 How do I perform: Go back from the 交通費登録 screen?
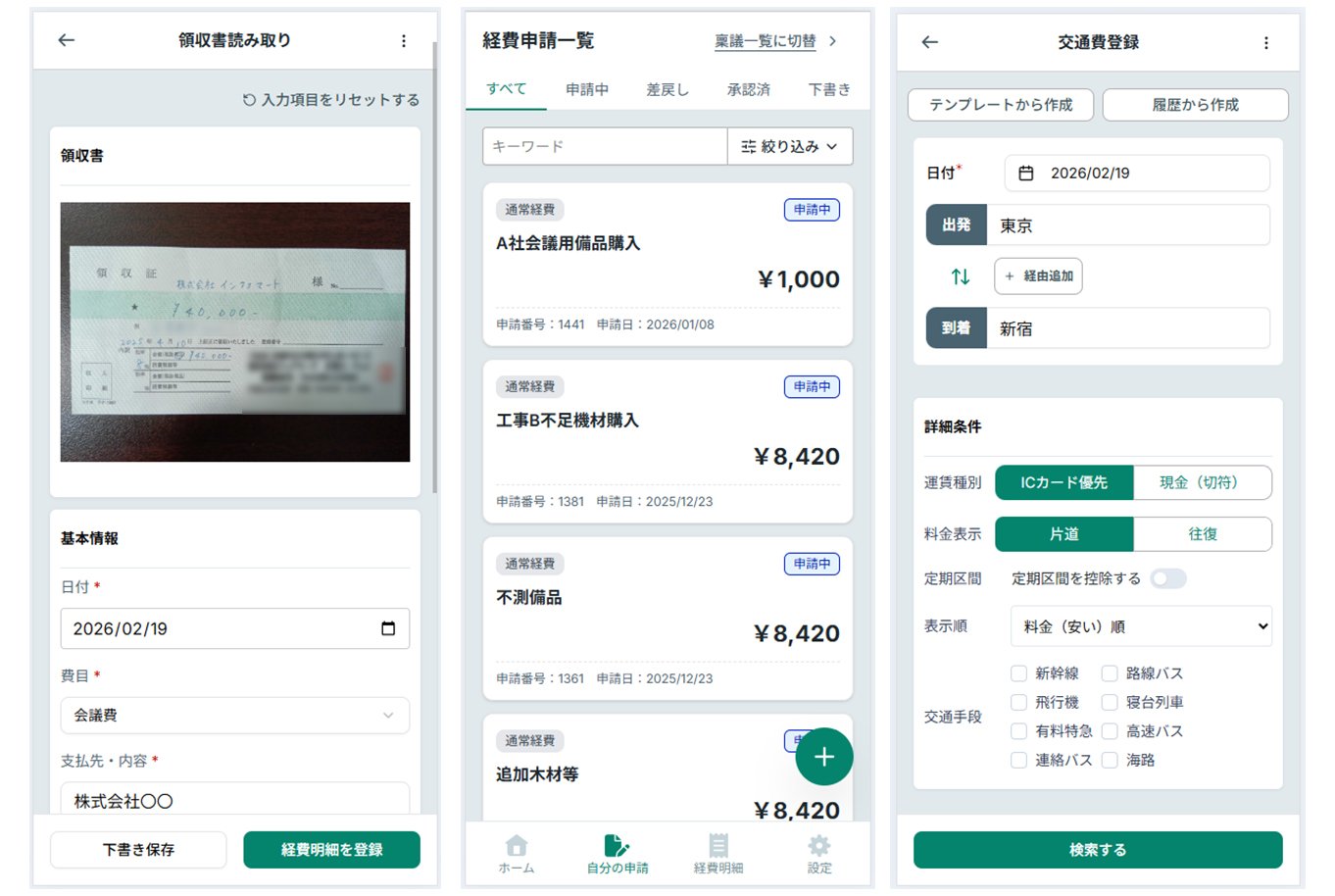tap(930, 42)
